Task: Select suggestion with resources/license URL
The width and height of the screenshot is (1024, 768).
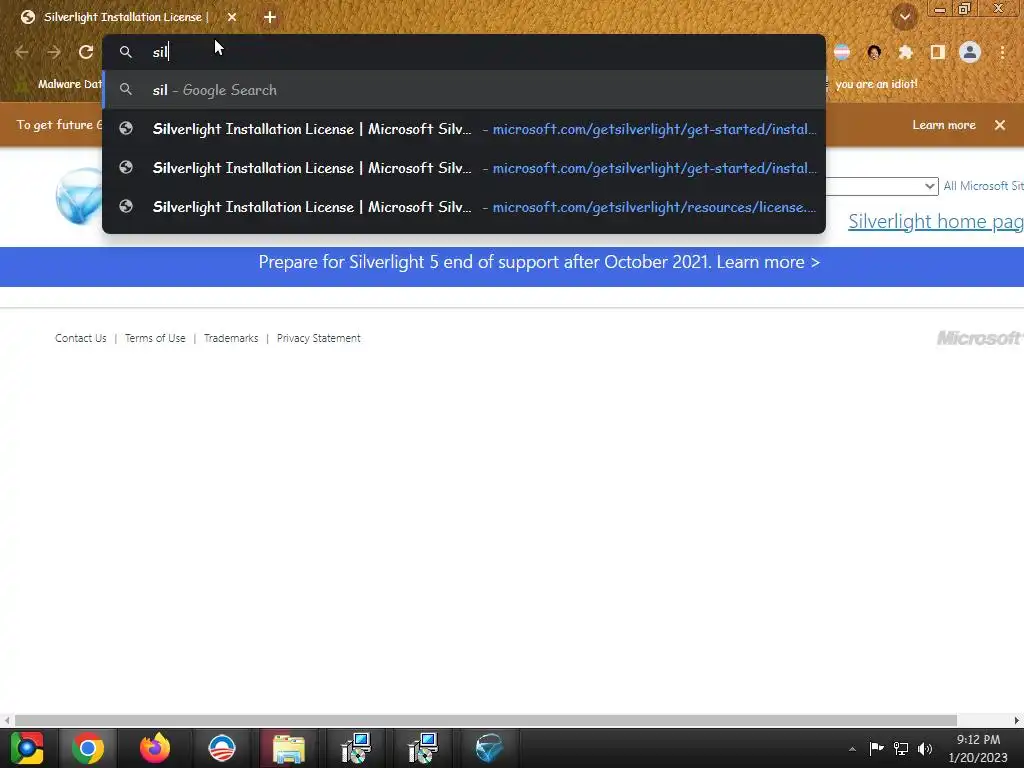Action: [464, 207]
